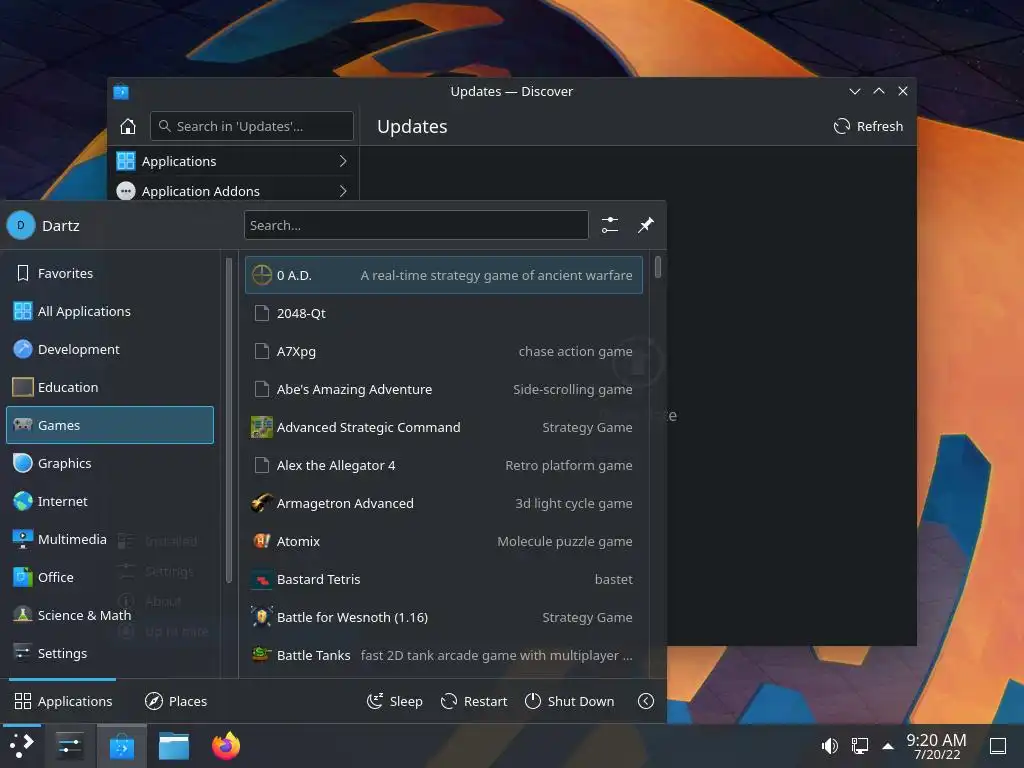
Task: Select the Favorites category
Action: click(x=110, y=273)
